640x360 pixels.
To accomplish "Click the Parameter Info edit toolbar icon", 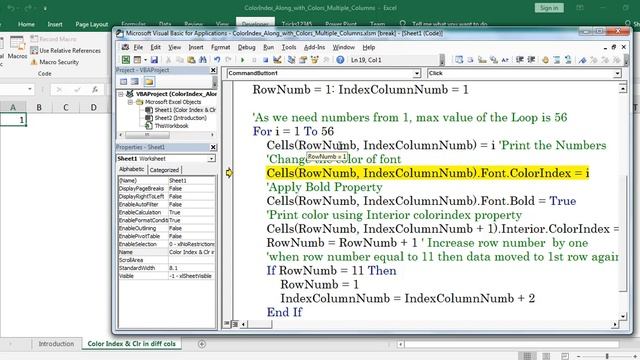I will click(493, 60).
